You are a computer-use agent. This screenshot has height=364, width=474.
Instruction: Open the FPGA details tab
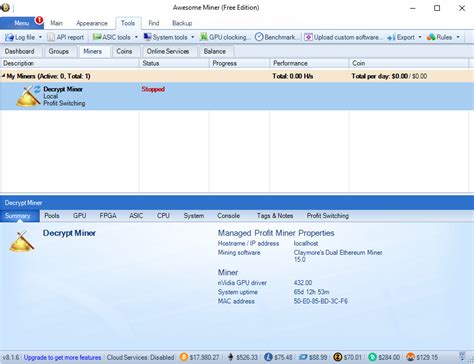[108, 216]
